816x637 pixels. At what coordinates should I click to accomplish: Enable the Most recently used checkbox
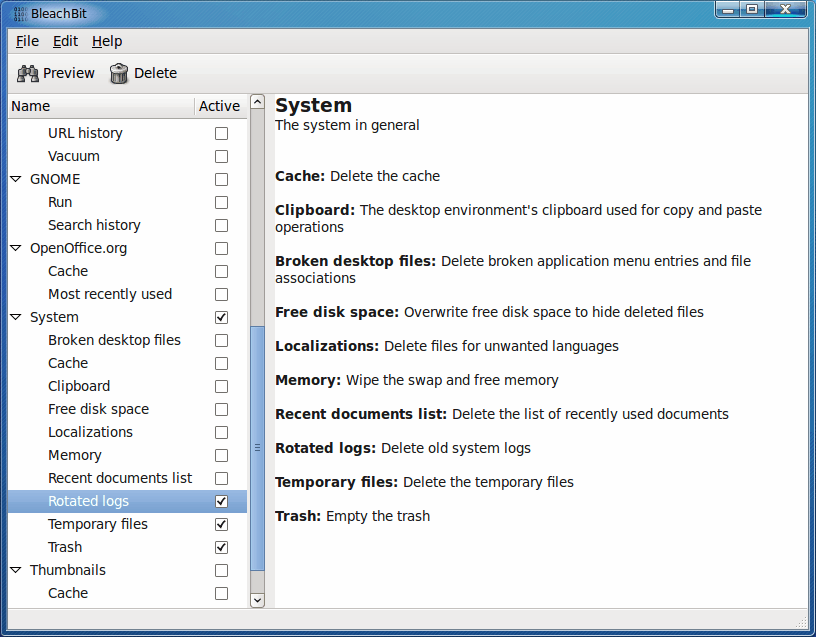point(221,294)
